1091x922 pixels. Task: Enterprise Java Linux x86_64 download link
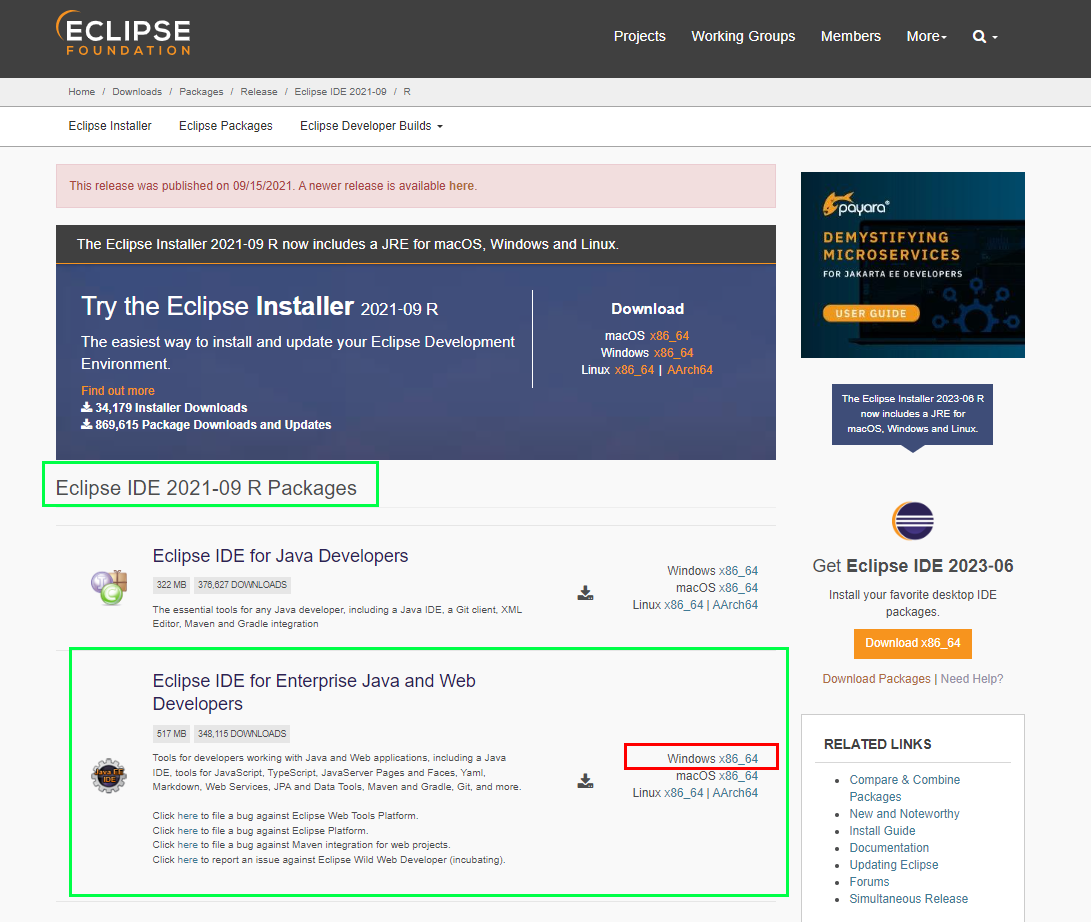click(x=683, y=793)
